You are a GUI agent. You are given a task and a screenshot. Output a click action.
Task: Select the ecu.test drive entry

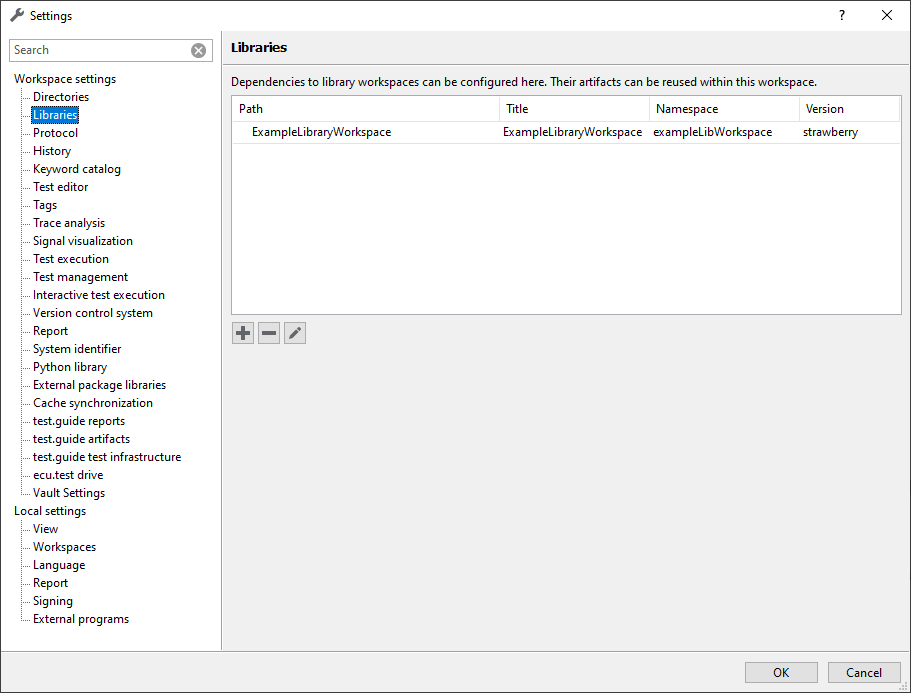pyautogui.click(x=68, y=475)
